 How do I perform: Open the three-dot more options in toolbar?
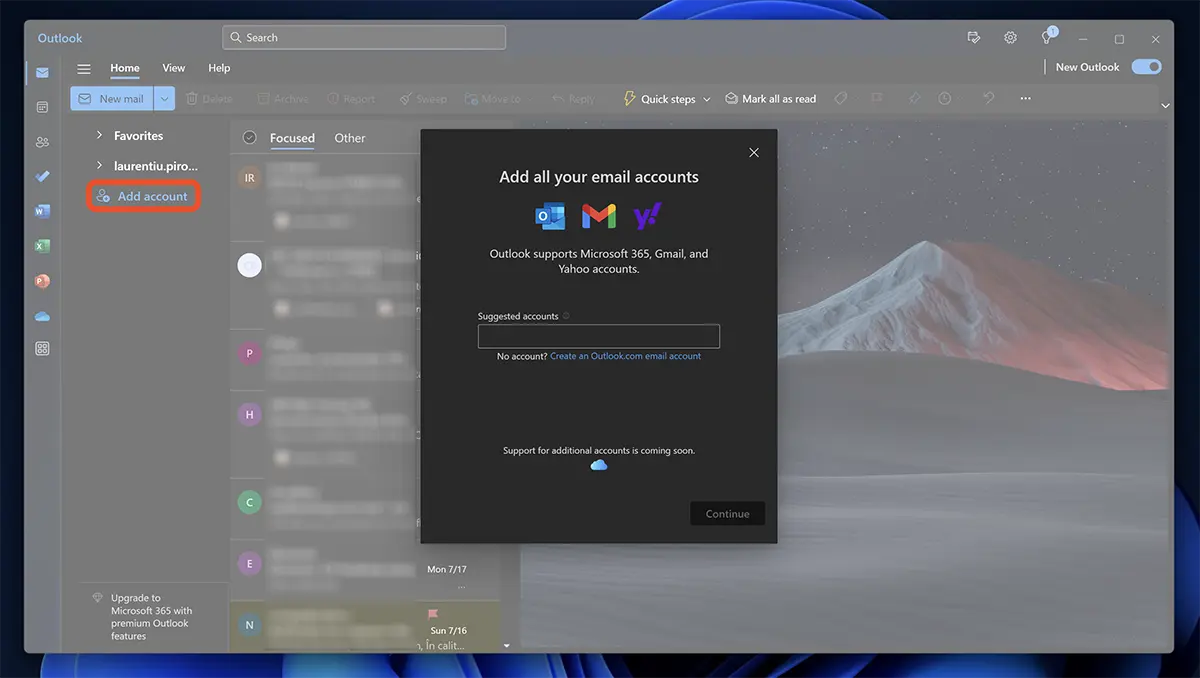1025,98
